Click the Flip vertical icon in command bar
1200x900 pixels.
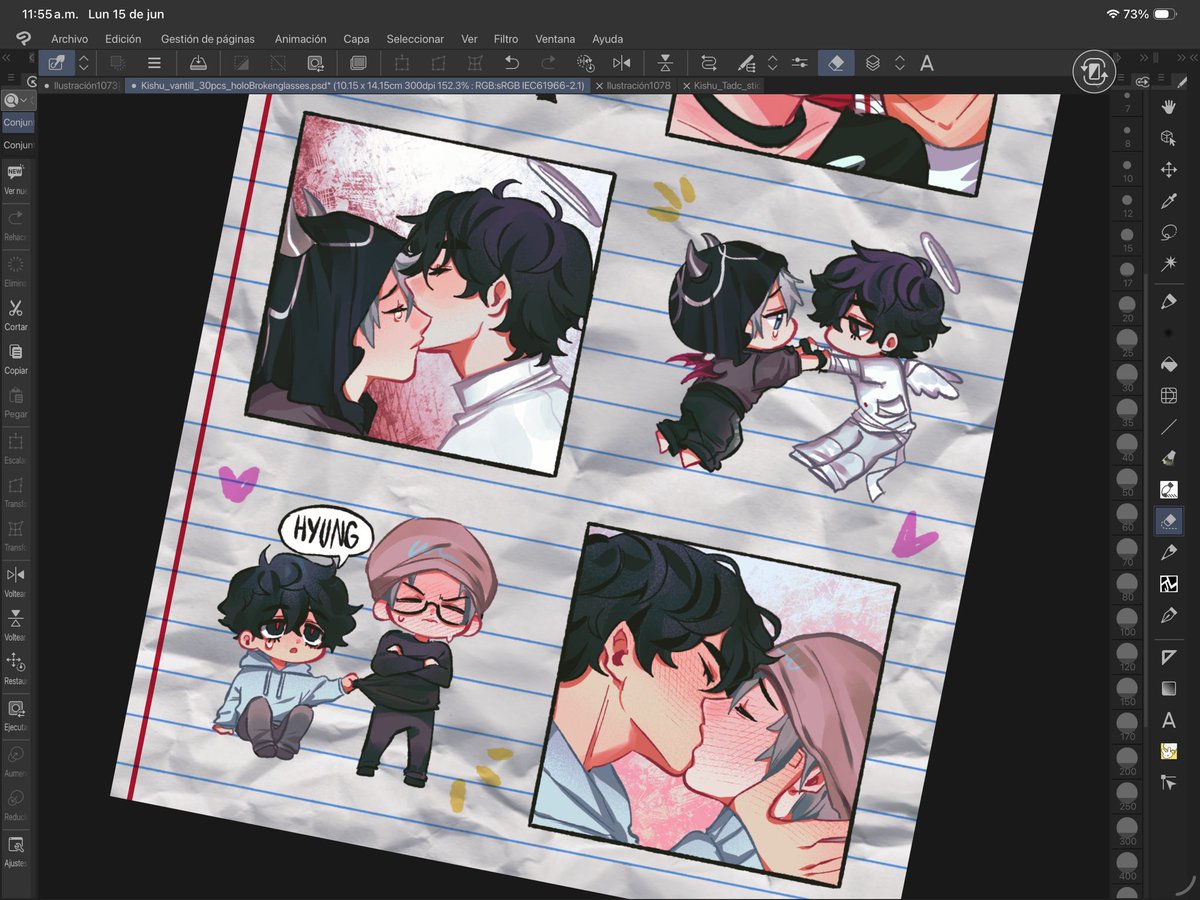665,63
